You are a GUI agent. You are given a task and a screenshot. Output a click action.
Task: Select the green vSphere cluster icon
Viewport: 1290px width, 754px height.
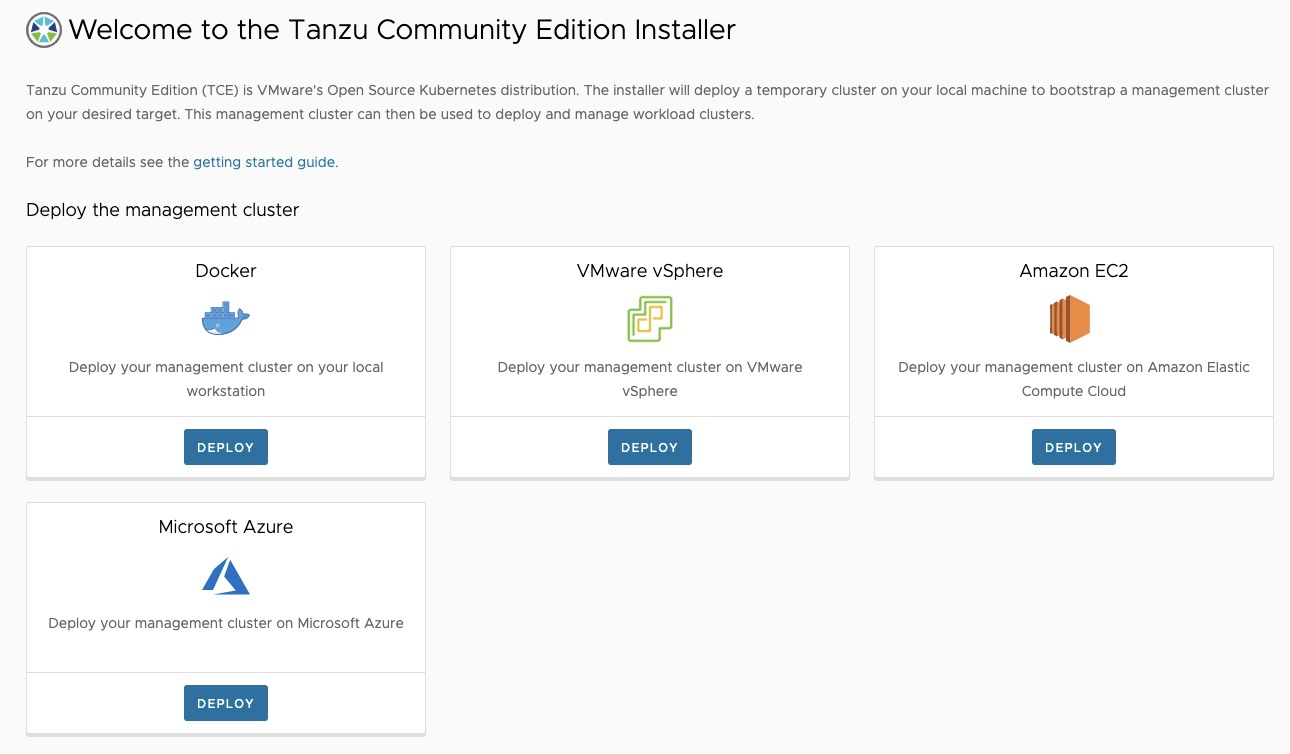coord(649,318)
